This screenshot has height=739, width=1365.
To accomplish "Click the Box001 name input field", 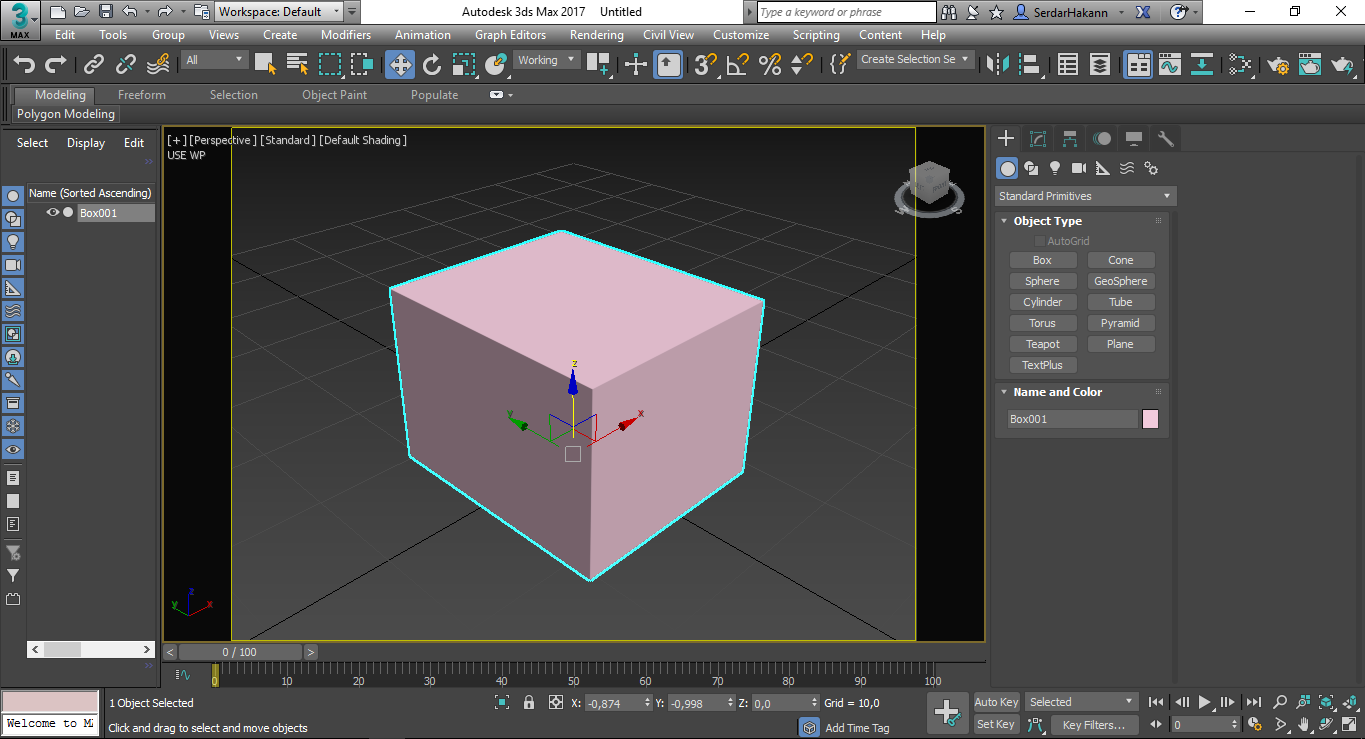I will tap(1072, 419).
